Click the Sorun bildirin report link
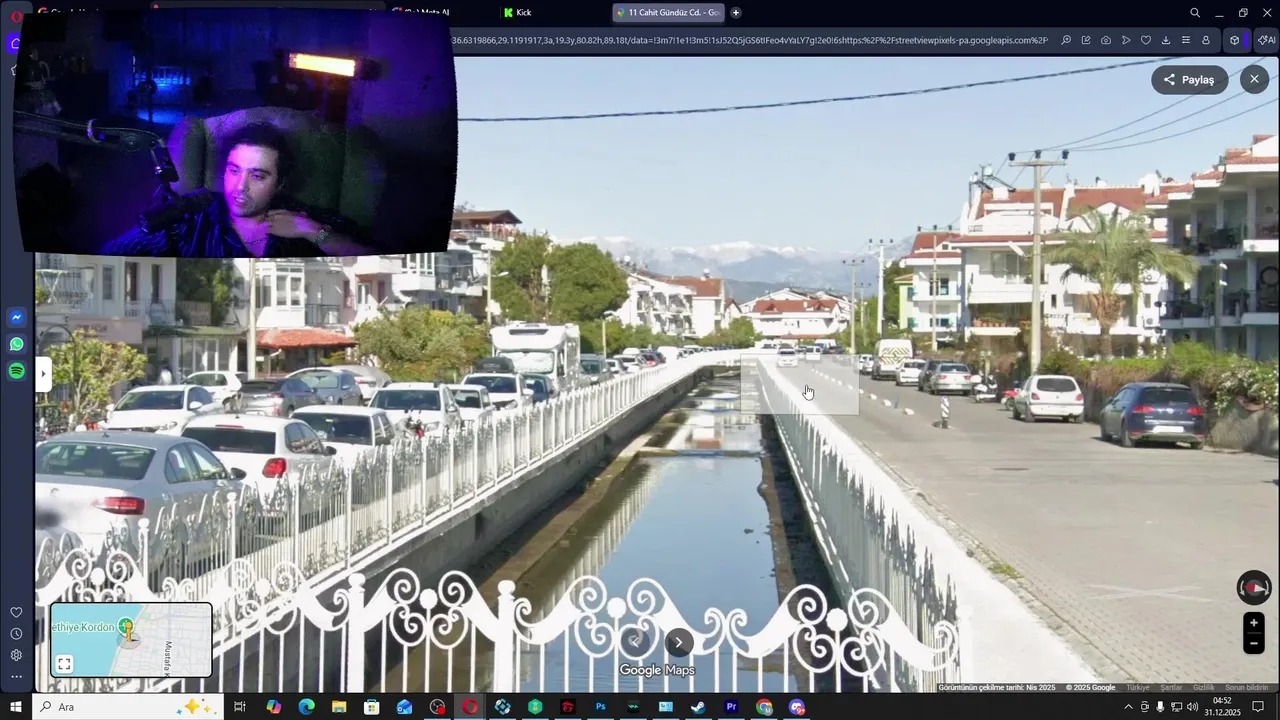 click(1247, 687)
